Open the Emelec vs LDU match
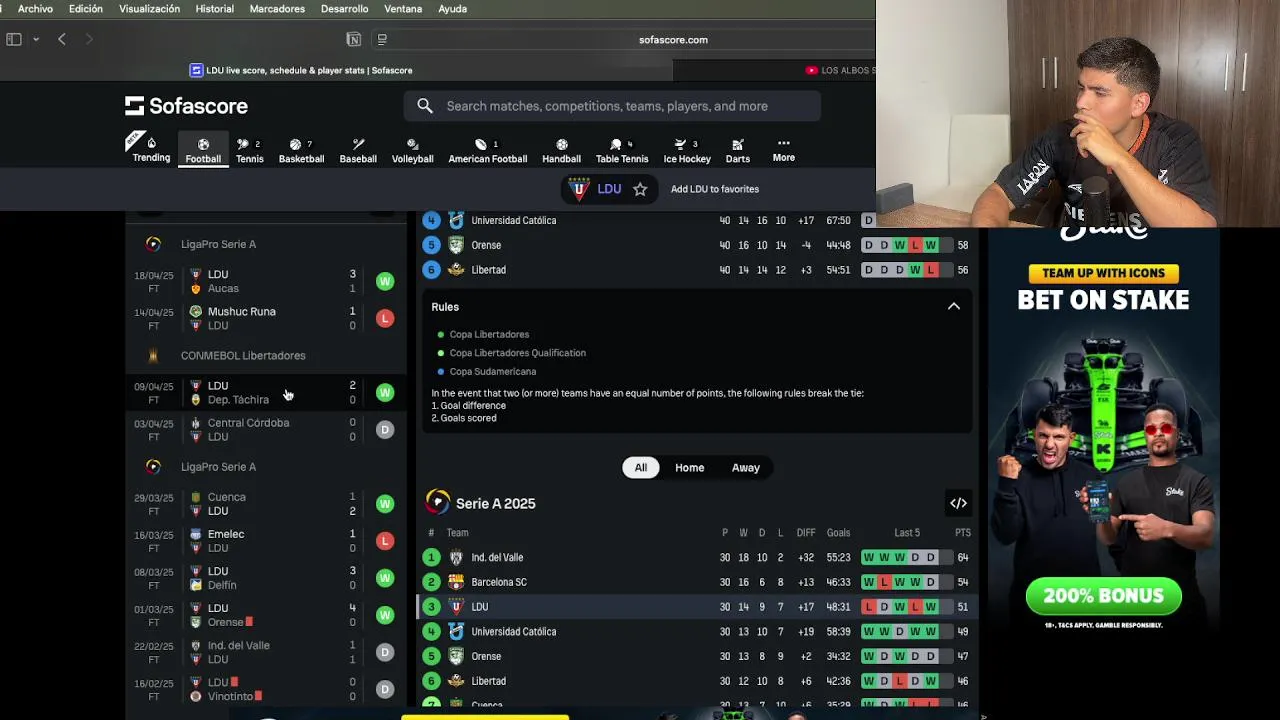Viewport: 1280px width, 720px height. point(266,540)
